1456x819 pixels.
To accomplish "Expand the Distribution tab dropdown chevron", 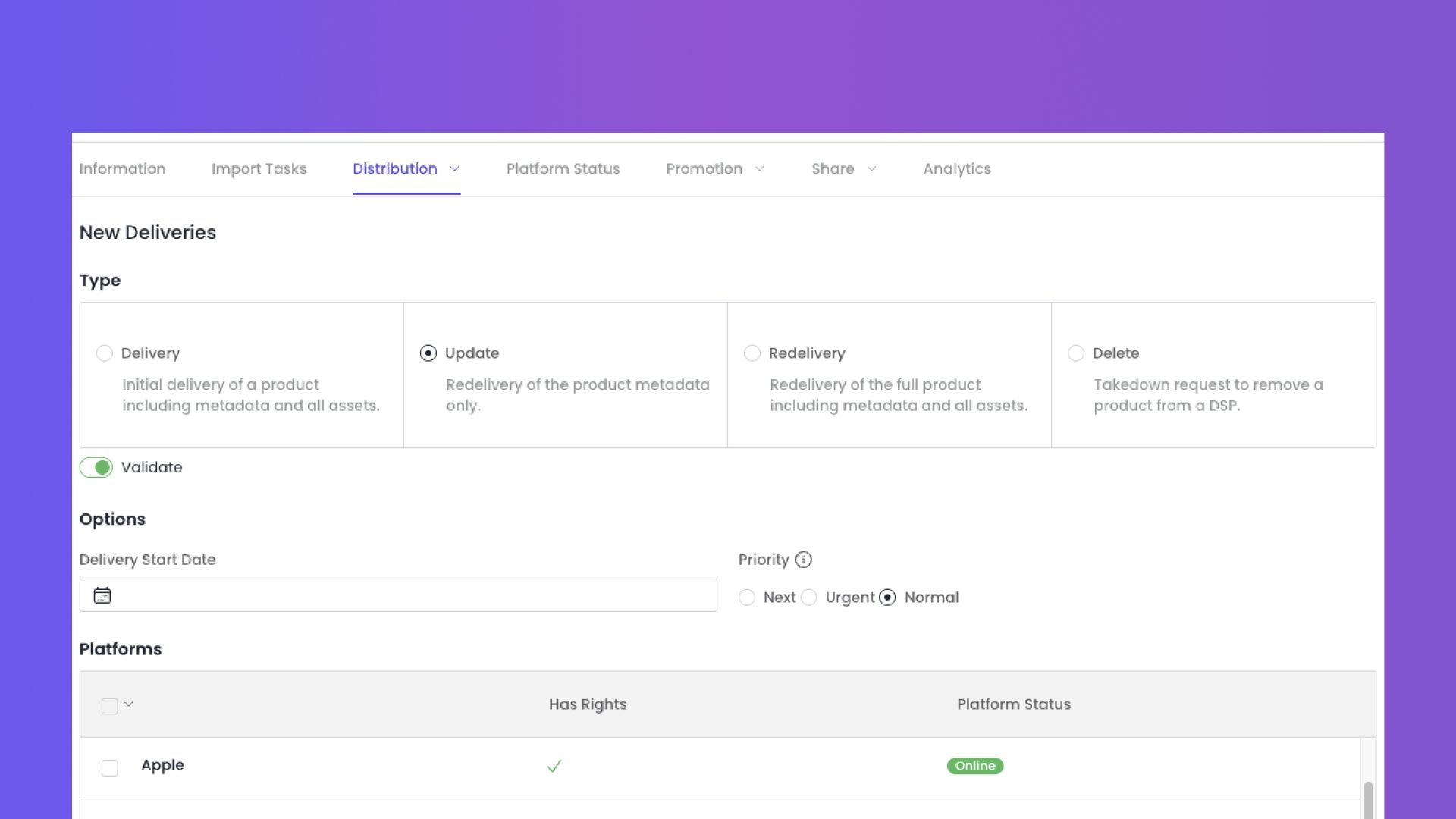I will pyautogui.click(x=455, y=168).
